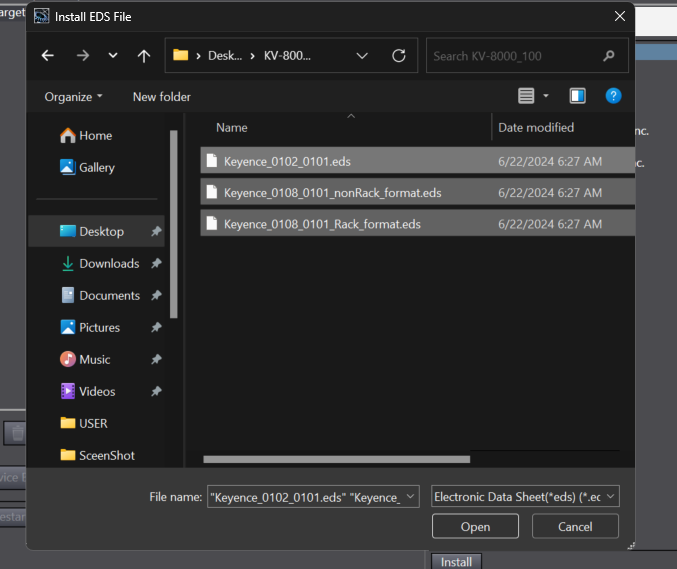
Task: Go back with the left arrow button
Action: click(47, 55)
